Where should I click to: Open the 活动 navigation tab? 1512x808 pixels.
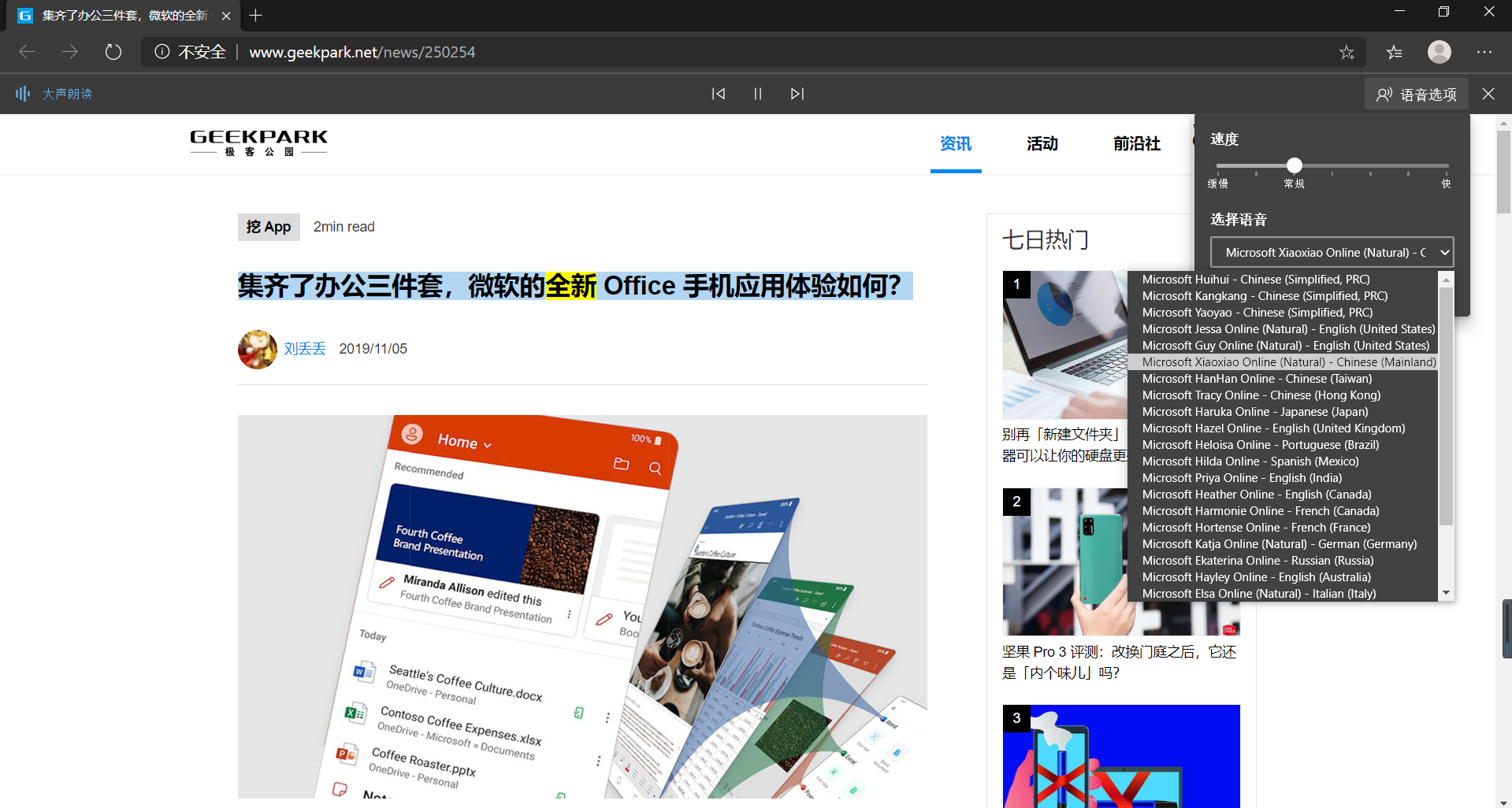pyautogui.click(x=1042, y=143)
